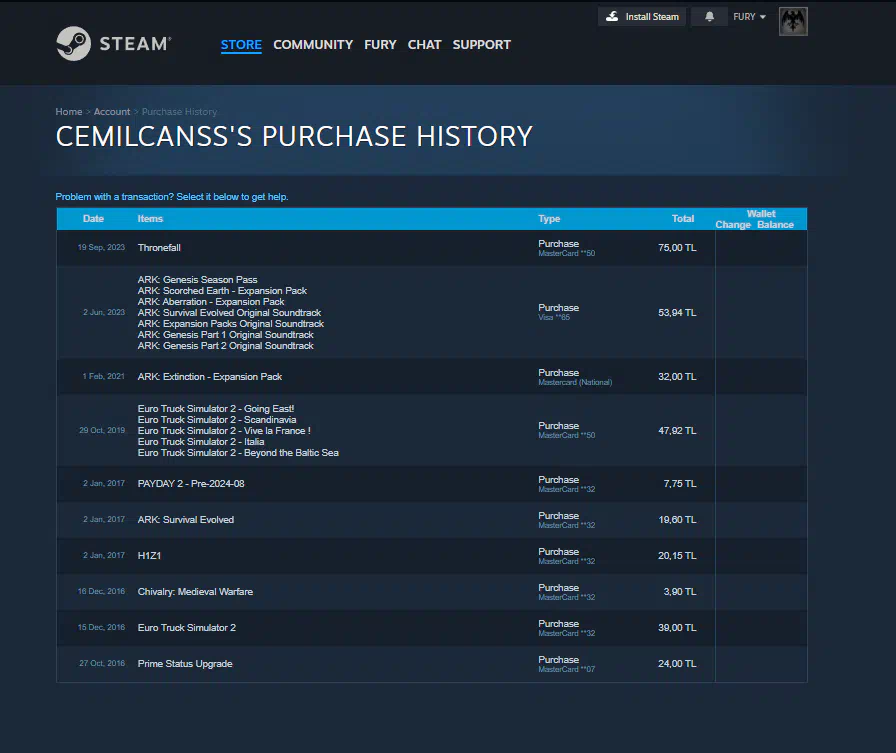Click the CEMILCANSS'S PURCHASE HISTORY heading
Screen dimensions: 896x753
click(294, 137)
